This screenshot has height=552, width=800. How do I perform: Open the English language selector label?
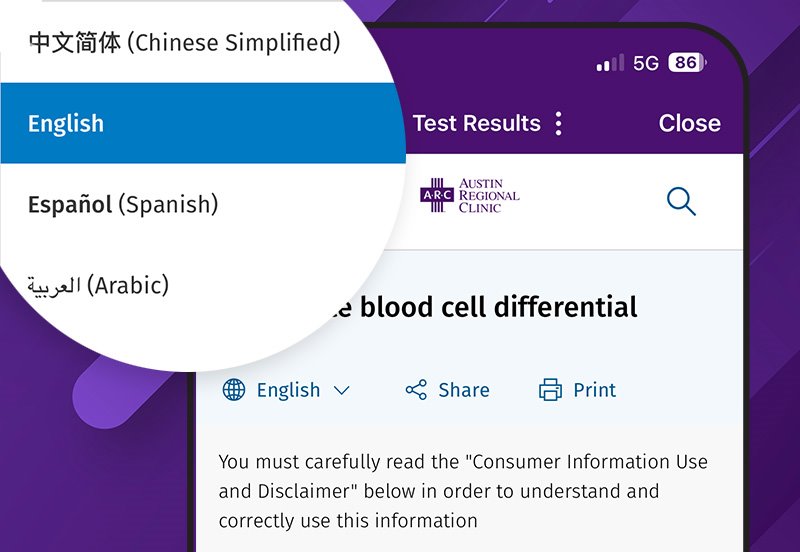pos(288,390)
